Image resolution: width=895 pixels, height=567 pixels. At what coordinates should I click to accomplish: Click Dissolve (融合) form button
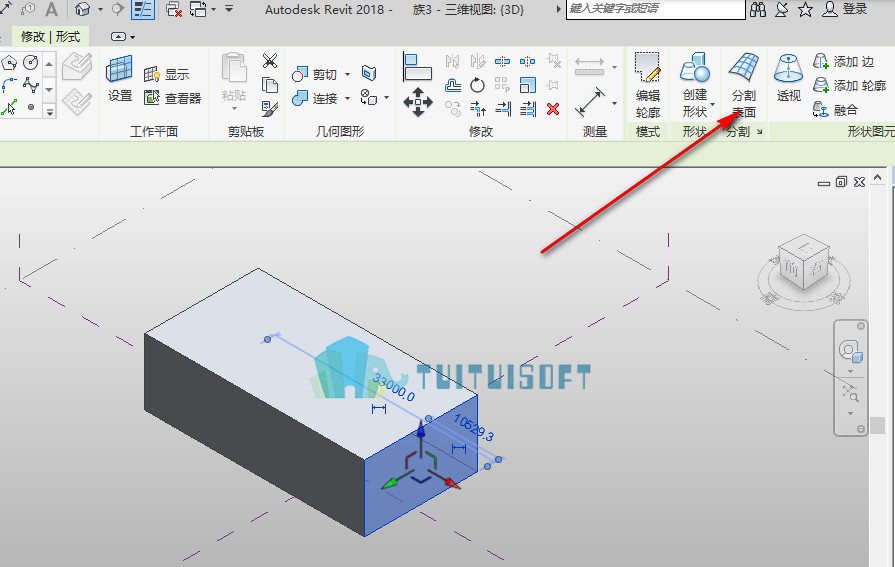835,109
